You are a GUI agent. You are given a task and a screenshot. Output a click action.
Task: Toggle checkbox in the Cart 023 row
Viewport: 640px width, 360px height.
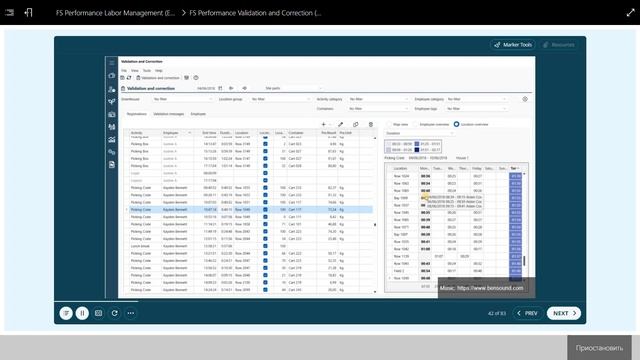point(265,144)
